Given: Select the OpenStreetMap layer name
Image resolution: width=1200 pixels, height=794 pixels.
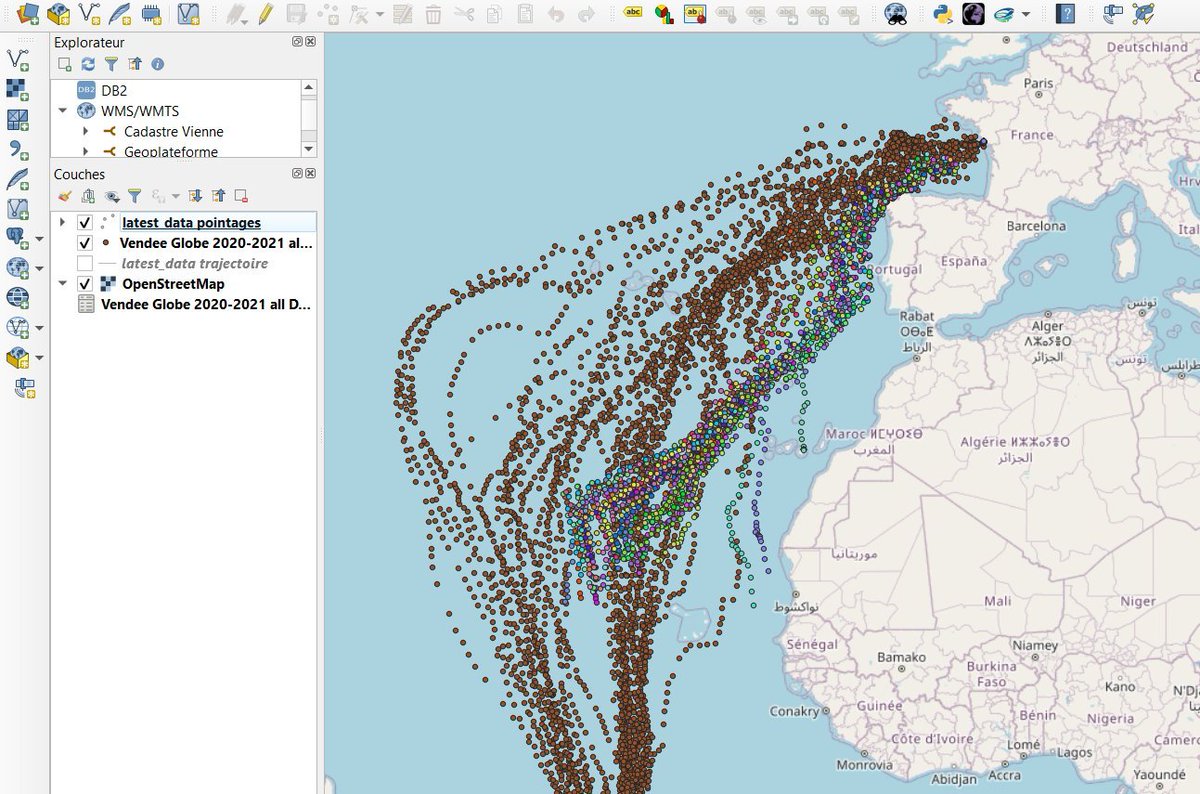Looking at the screenshot, I should pyautogui.click(x=173, y=284).
